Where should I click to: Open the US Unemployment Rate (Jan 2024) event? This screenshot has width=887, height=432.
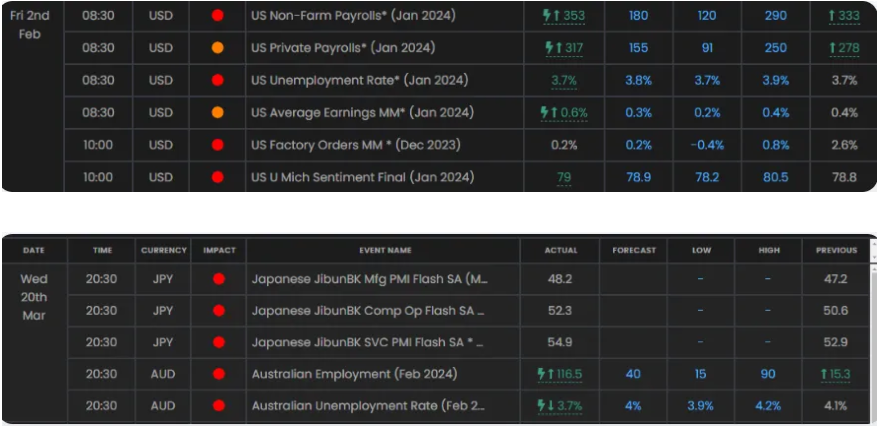click(361, 80)
